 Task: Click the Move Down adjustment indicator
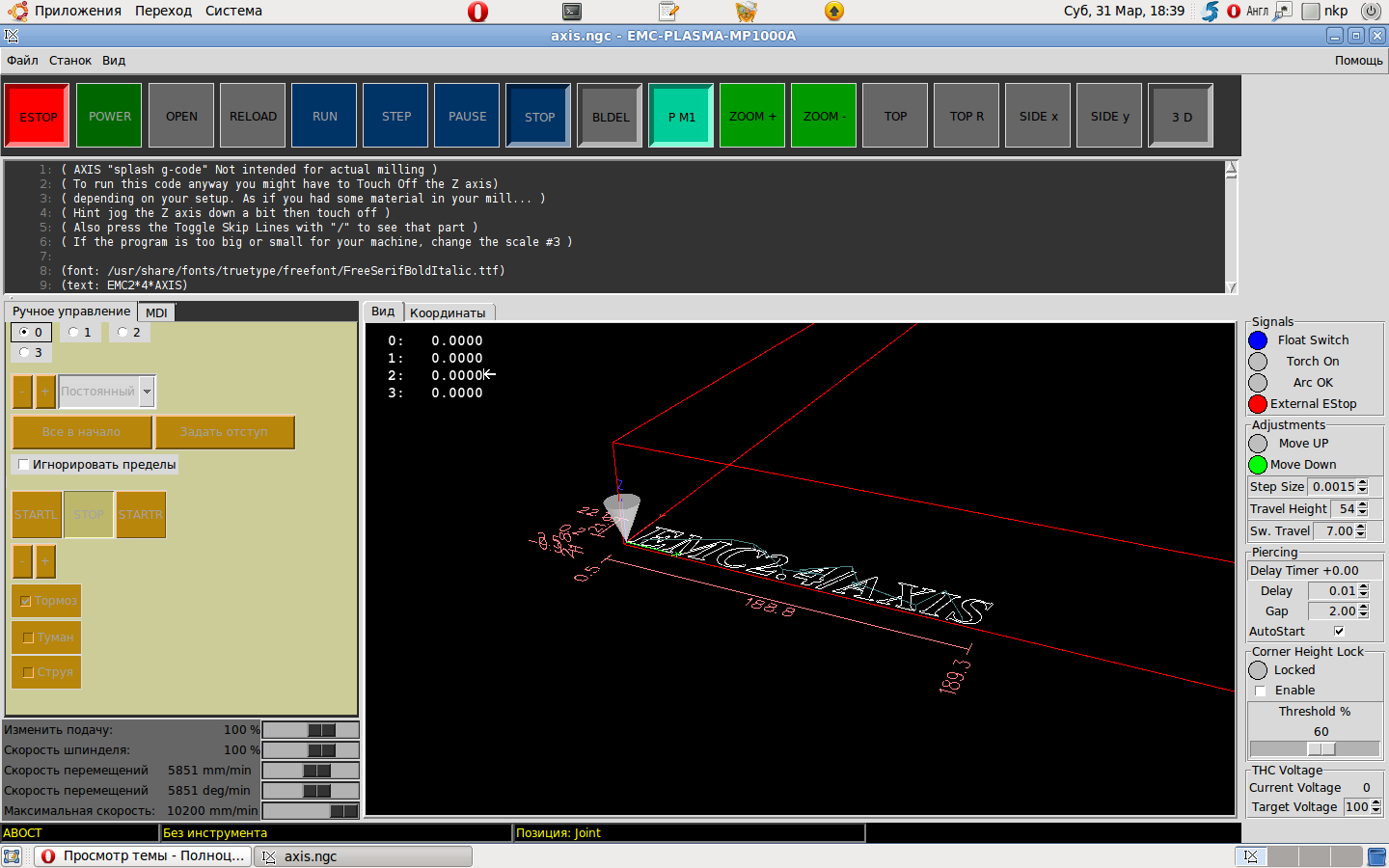coord(1258,465)
